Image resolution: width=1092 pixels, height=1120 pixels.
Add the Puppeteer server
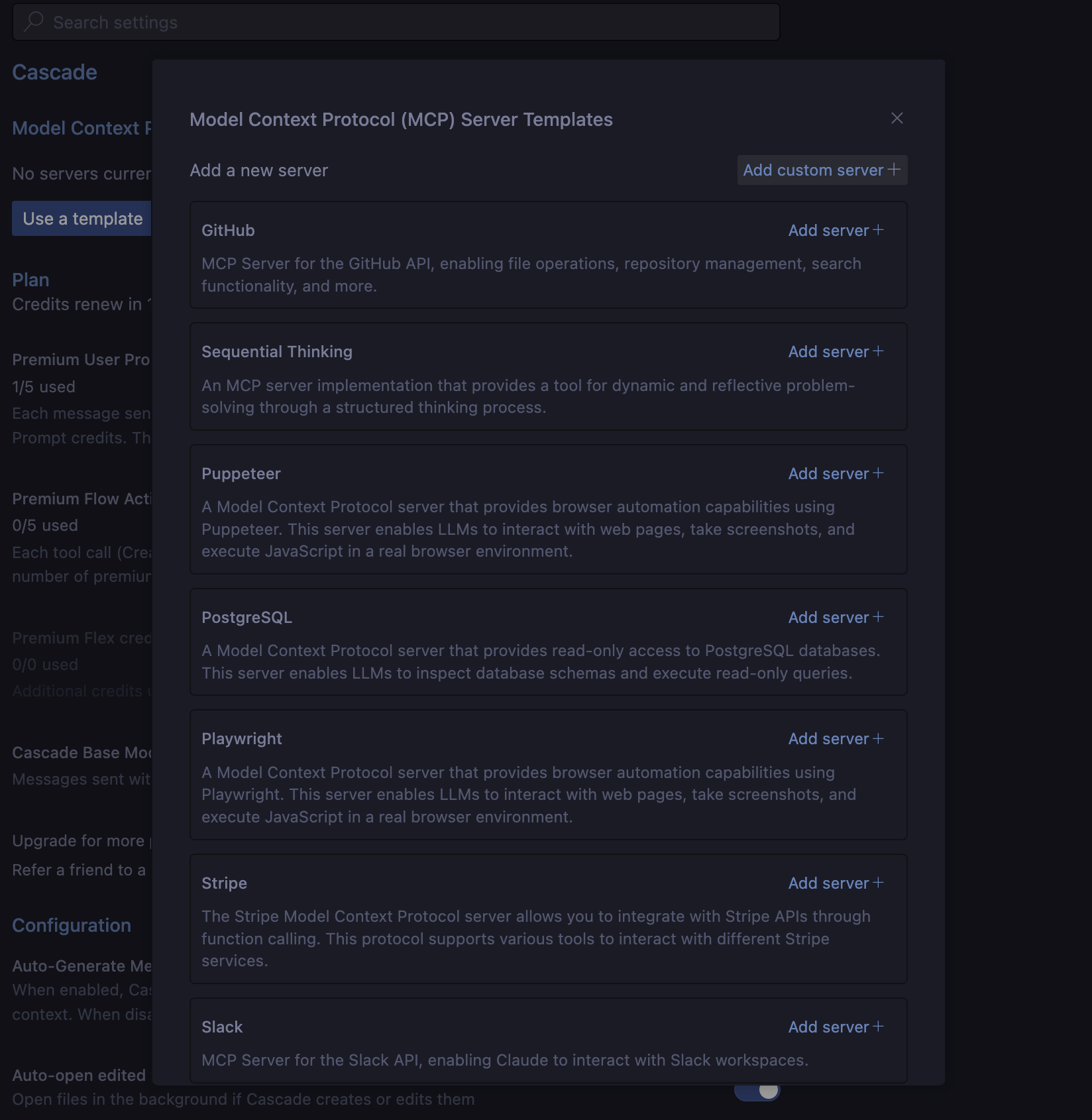click(x=836, y=474)
